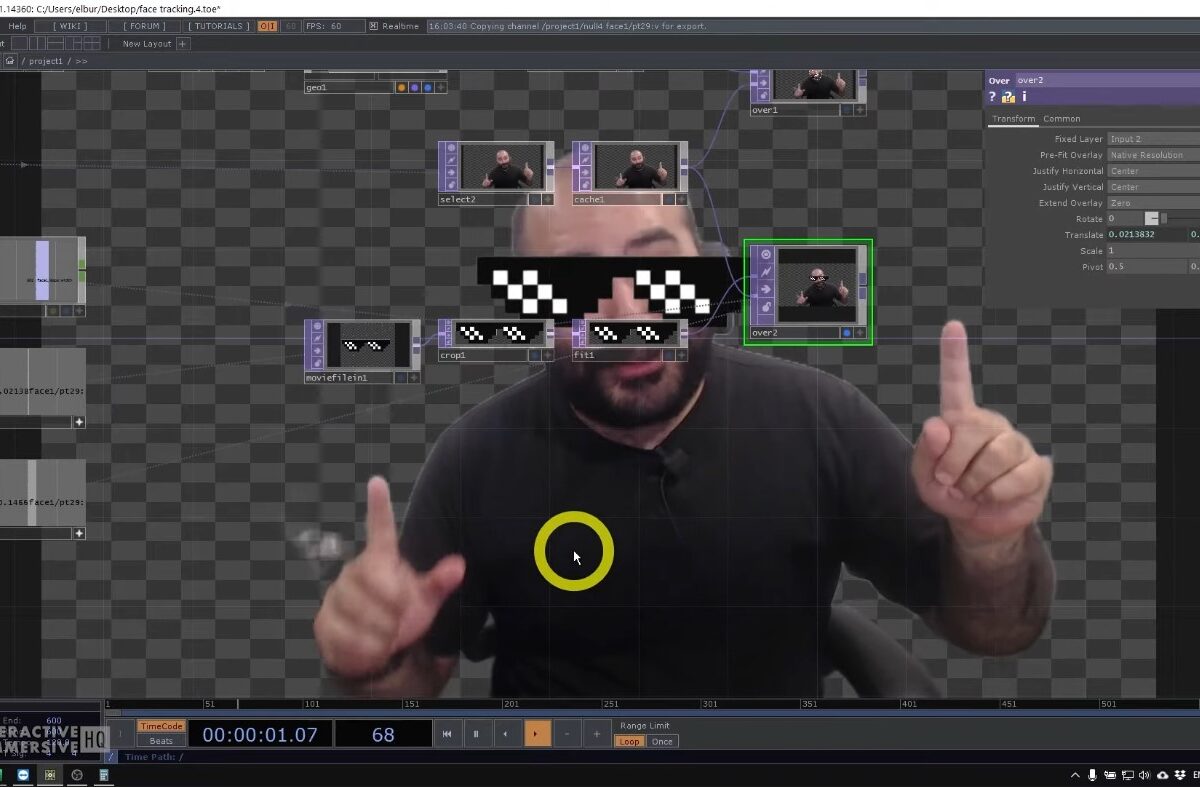Open the Fixed Layer dropdown
Screen dimensions: 1200x787
pyautogui.click(x=1152, y=139)
